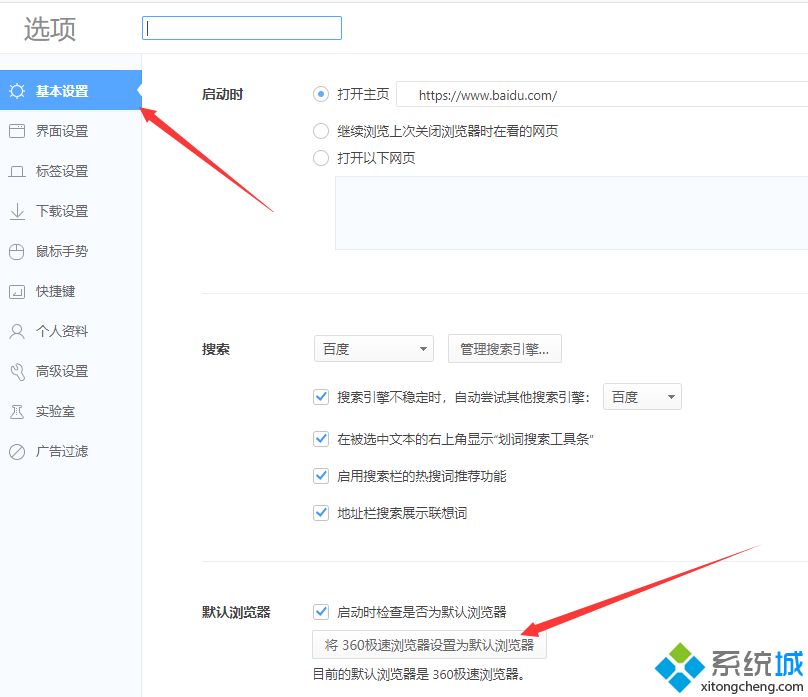
Task: Uncheck 启动时检查是否为默认浏览器
Action: click(321, 612)
